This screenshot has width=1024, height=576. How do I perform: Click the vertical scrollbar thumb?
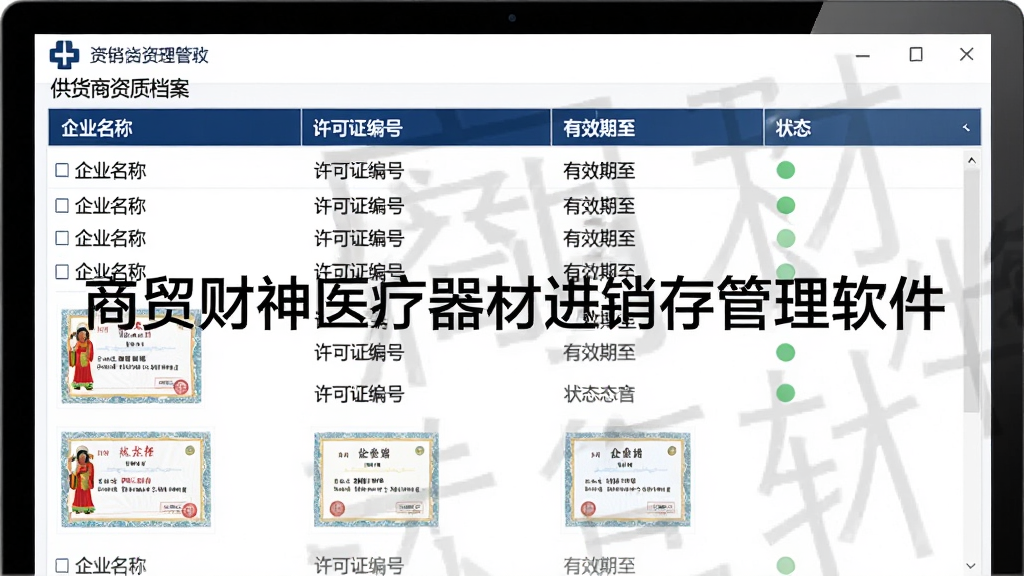(x=972, y=291)
